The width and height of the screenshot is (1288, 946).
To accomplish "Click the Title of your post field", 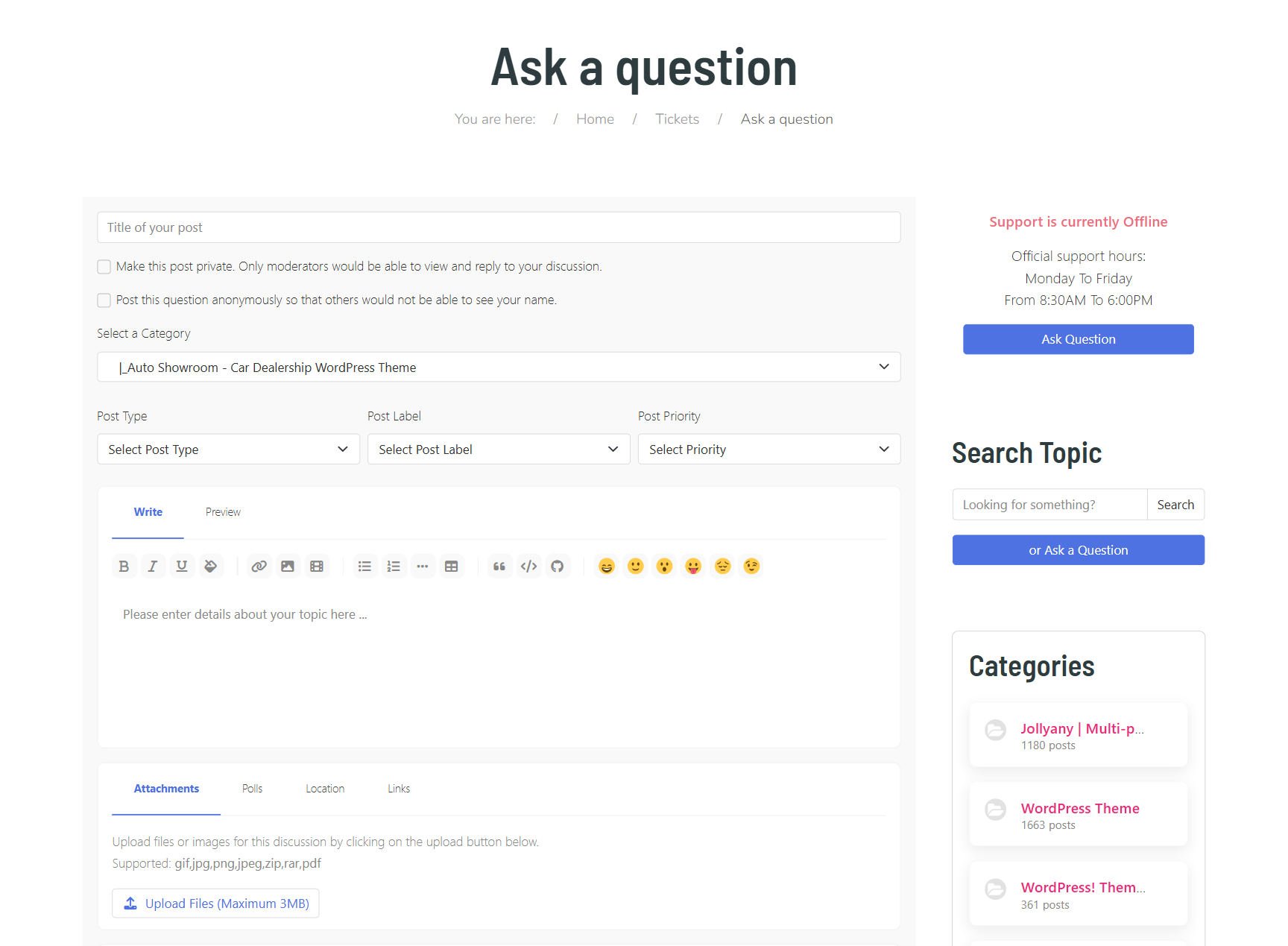I will tap(499, 227).
